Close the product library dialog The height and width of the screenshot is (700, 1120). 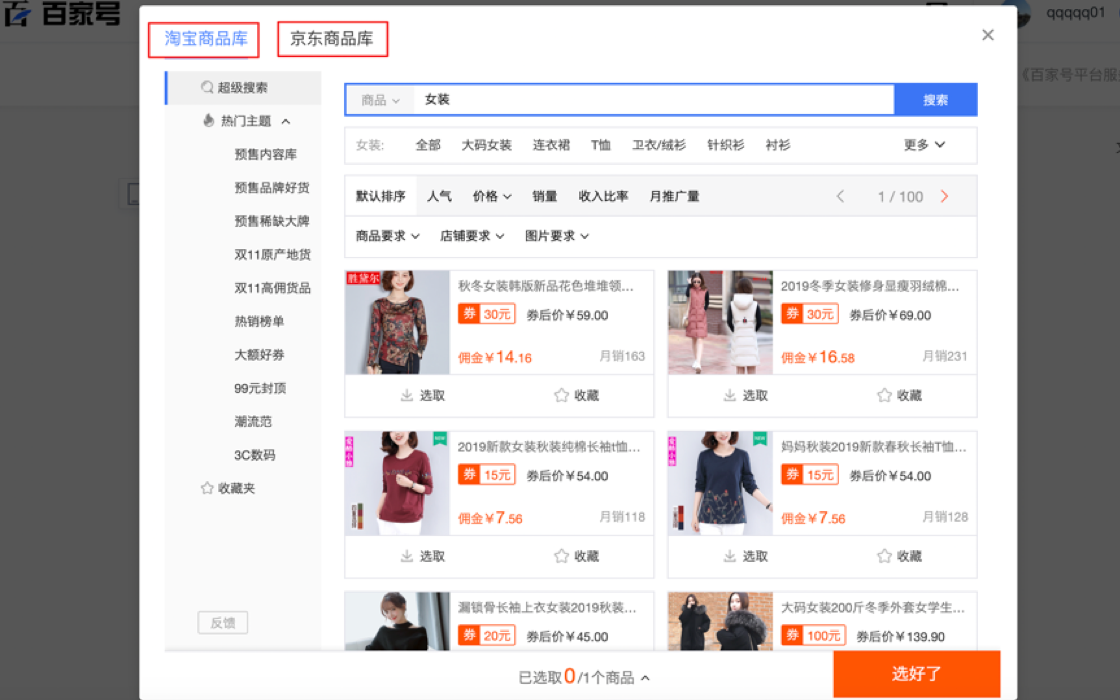tap(988, 35)
